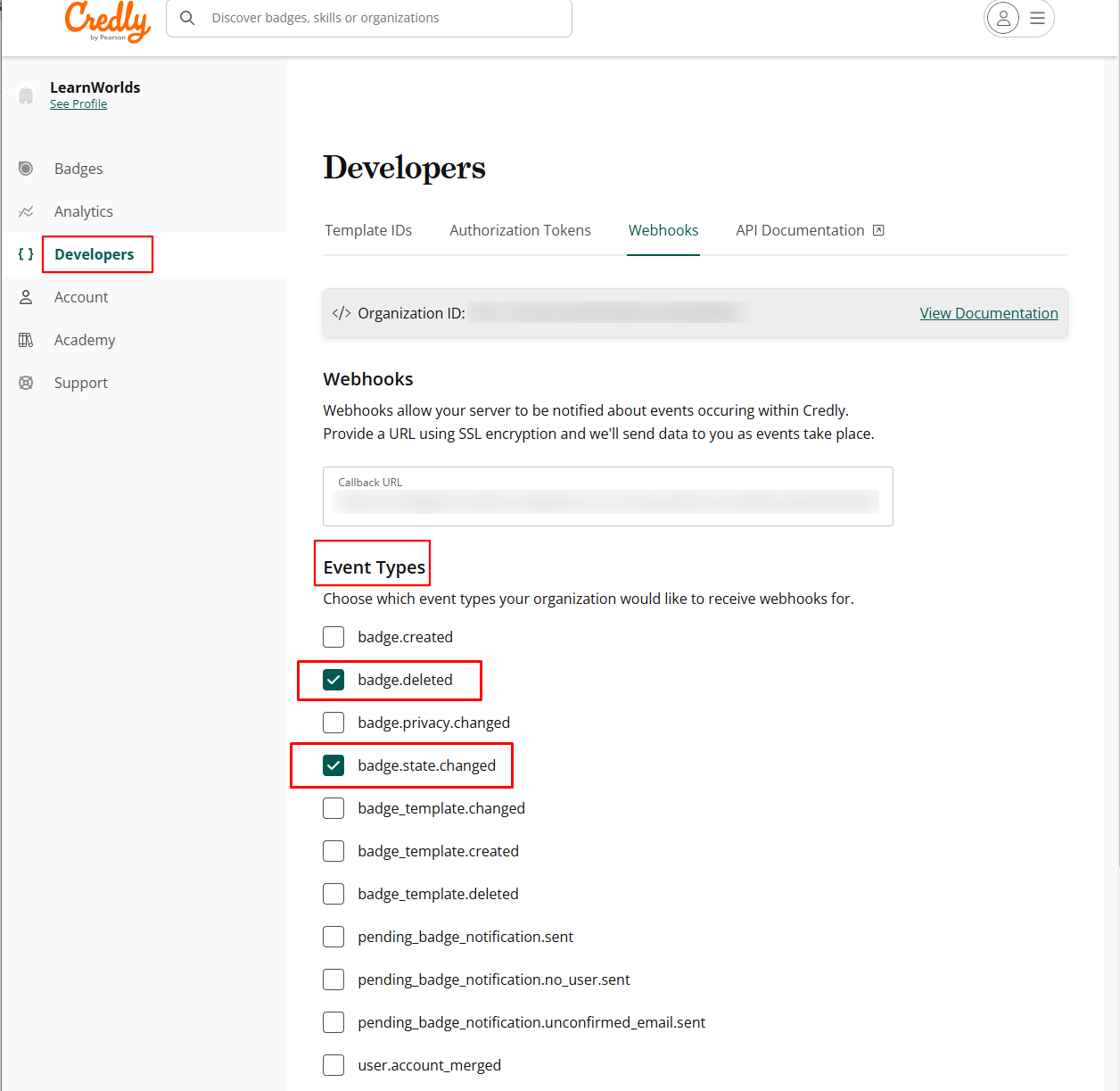
Task: Click the Badges sidebar icon
Action: 26,169
